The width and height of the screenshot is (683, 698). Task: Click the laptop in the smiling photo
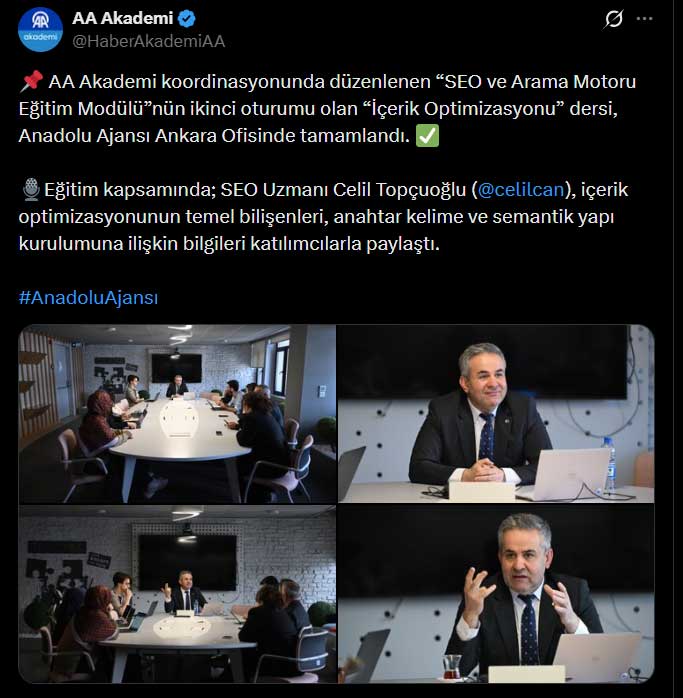(x=566, y=474)
